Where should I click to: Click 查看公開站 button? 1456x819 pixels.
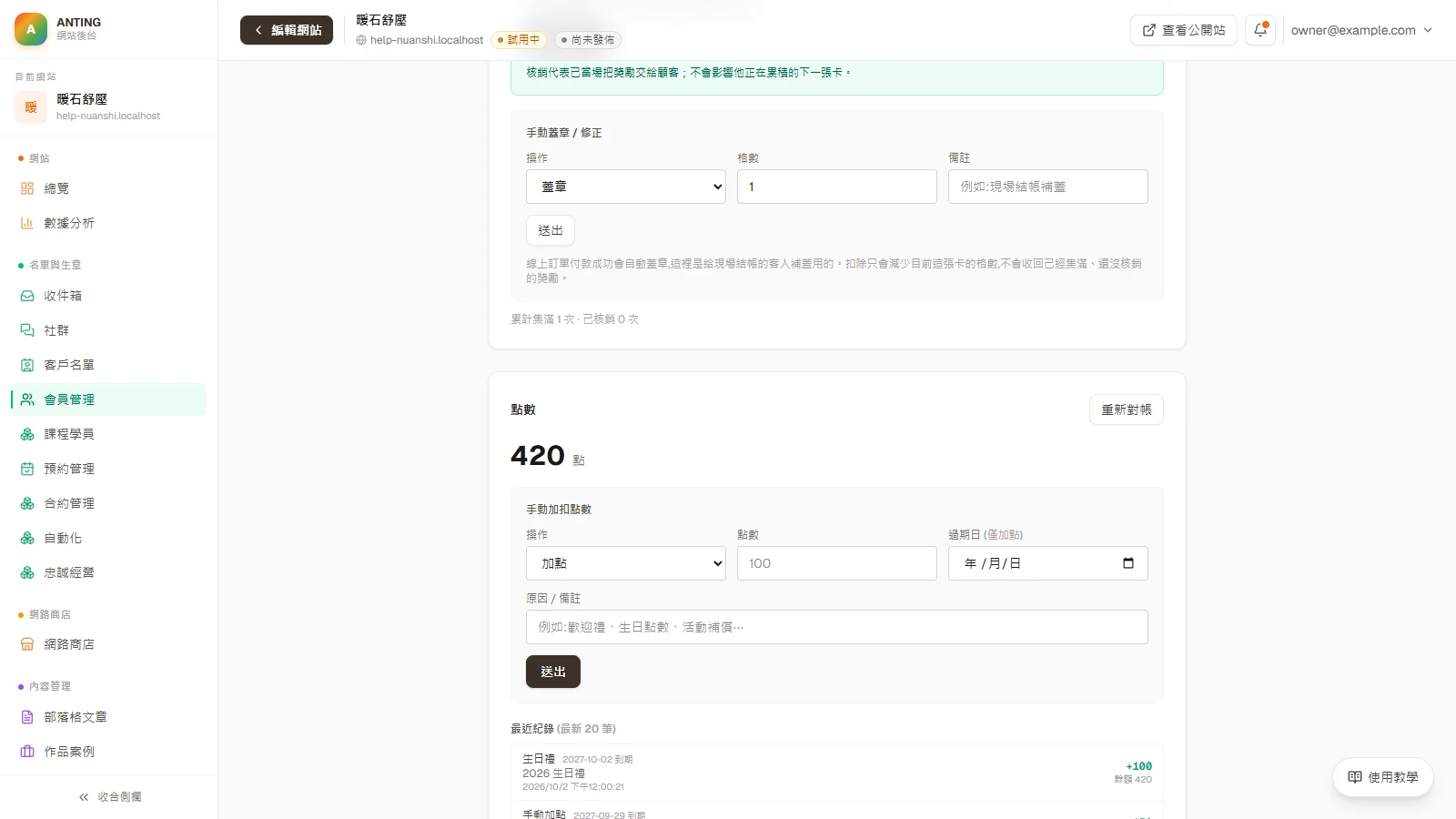[x=1183, y=30]
